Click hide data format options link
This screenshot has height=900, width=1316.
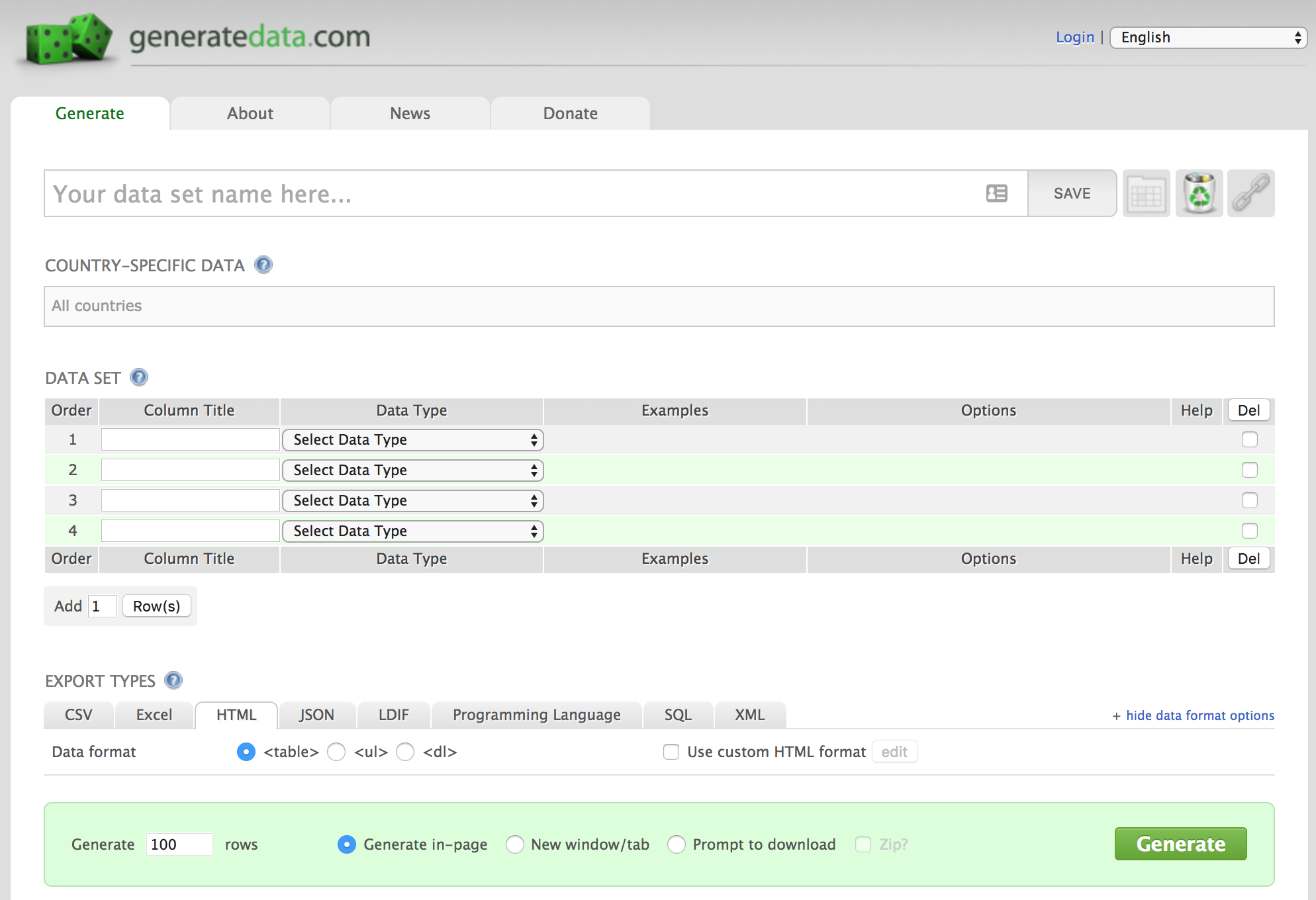(1199, 715)
